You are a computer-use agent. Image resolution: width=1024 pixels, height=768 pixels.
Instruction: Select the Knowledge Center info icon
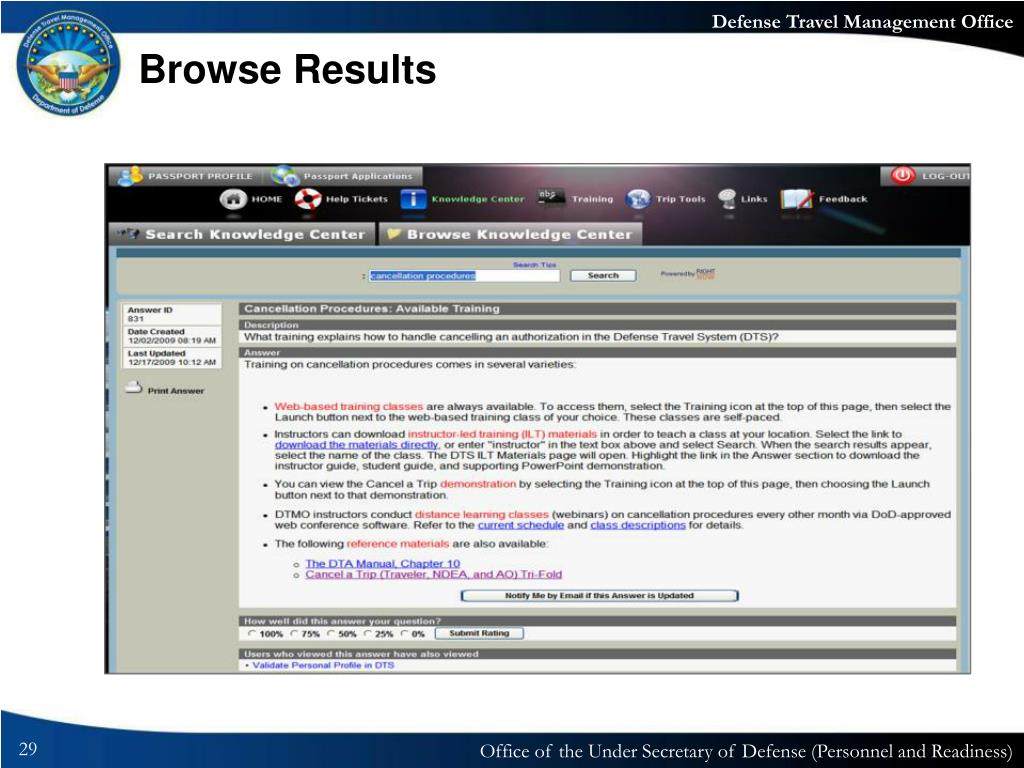click(413, 199)
